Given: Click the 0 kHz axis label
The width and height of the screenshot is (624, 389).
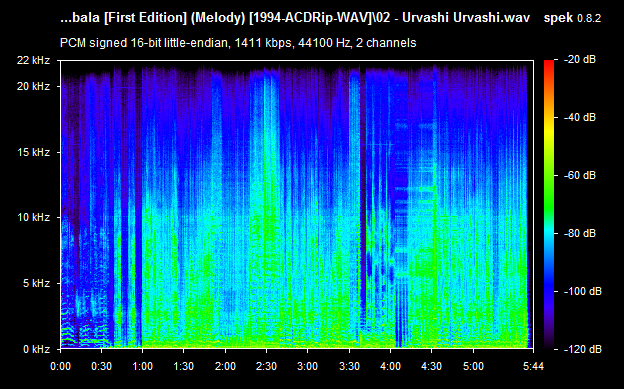Looking at the screenshot, I should click(36, 349).
